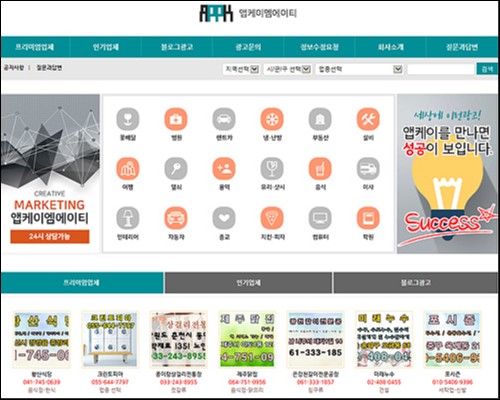Switch to the gray 인기업체 tab
The width and height of the screenshot is (500, 400).
tap(248, 283)
